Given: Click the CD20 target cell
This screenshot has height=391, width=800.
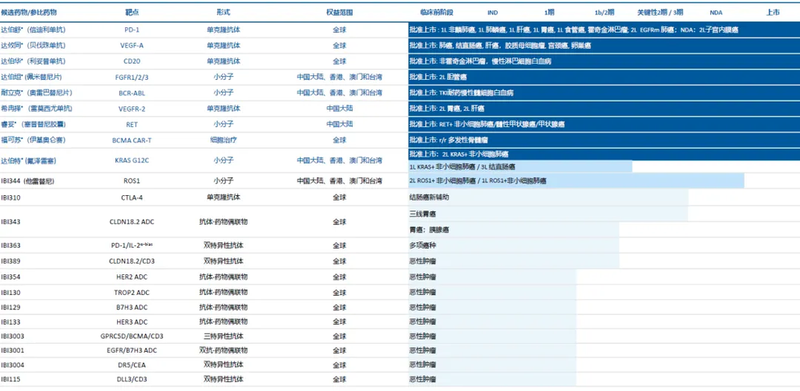Looking at the screenshot, I should coord(132,61).
